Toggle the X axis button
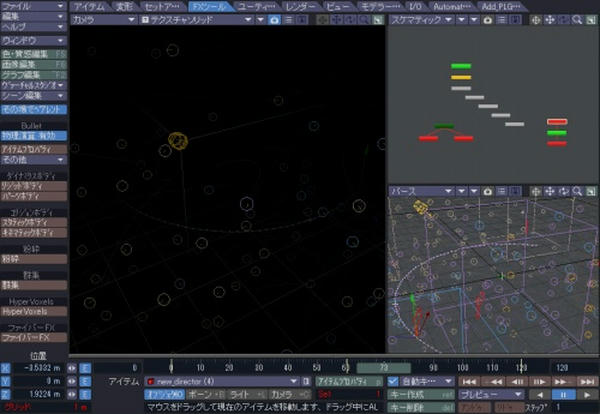 pos(5,368)
